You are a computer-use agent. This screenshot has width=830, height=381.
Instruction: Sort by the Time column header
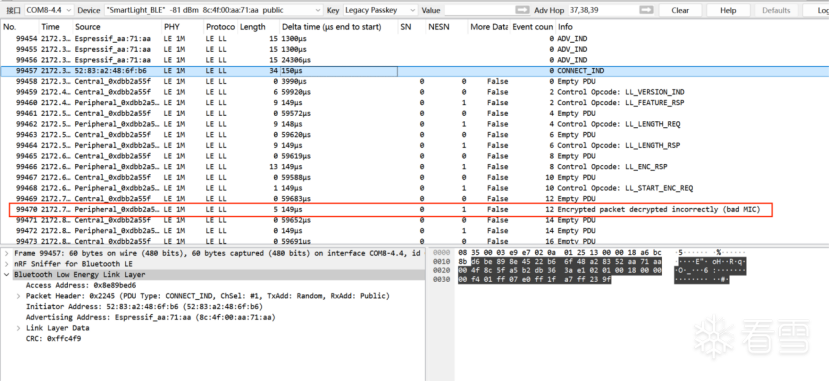click(x=55, y=27)
